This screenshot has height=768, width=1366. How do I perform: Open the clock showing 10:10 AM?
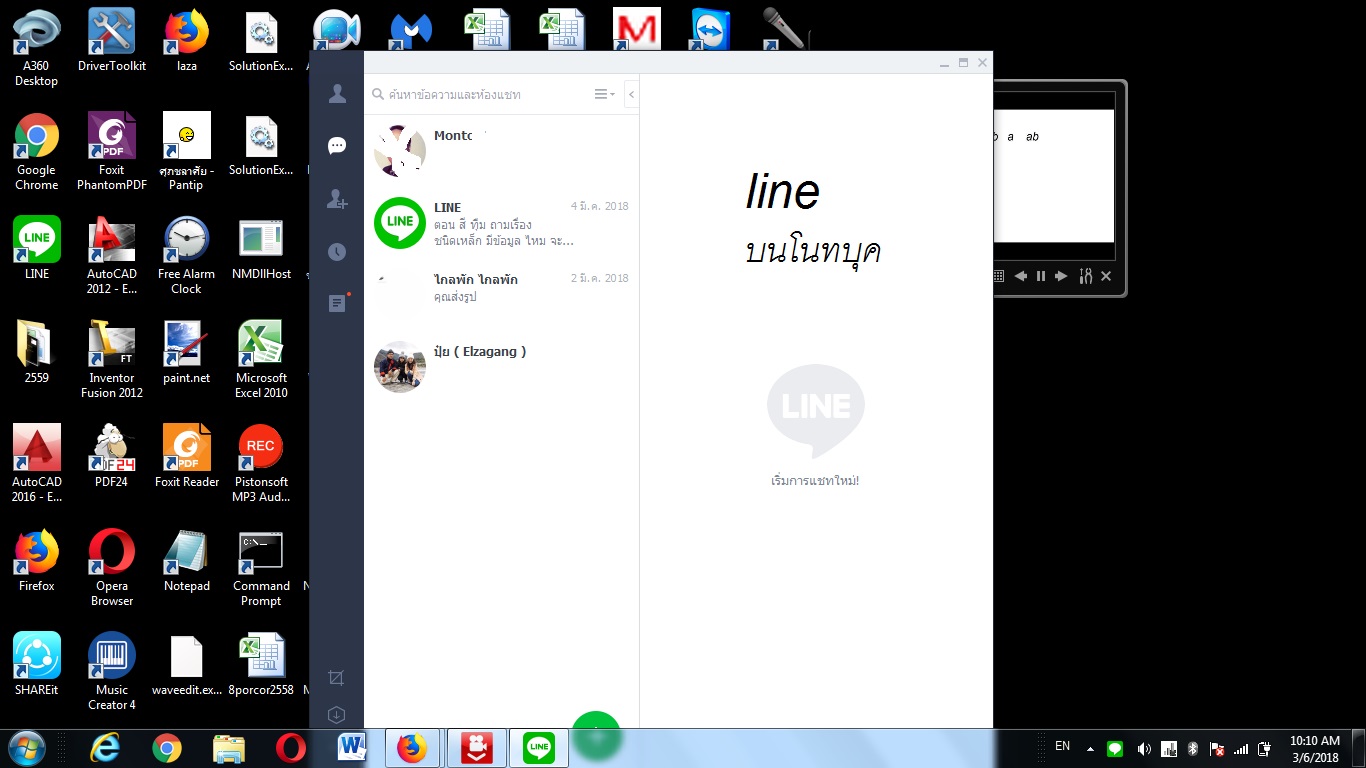pos(1314,749)
